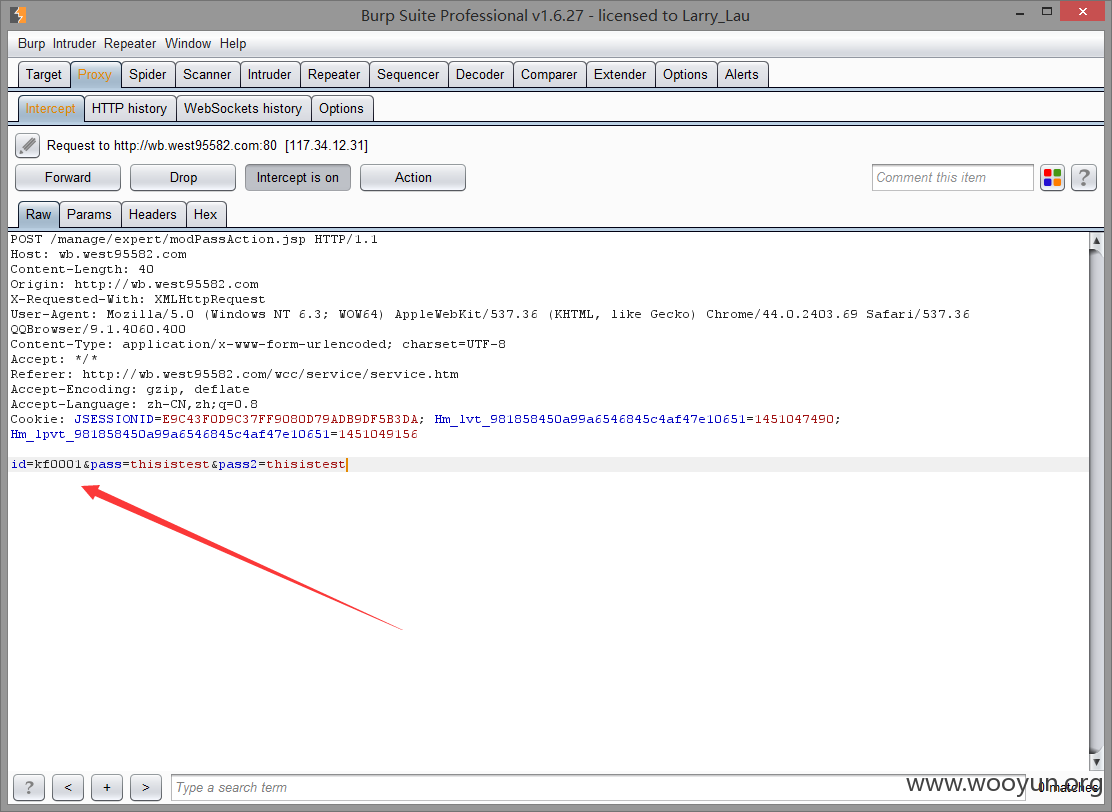Viewport: 1112px width, 812px height.
Task: Click the Content-Length: 40 header line
Action: click(82, 269)
